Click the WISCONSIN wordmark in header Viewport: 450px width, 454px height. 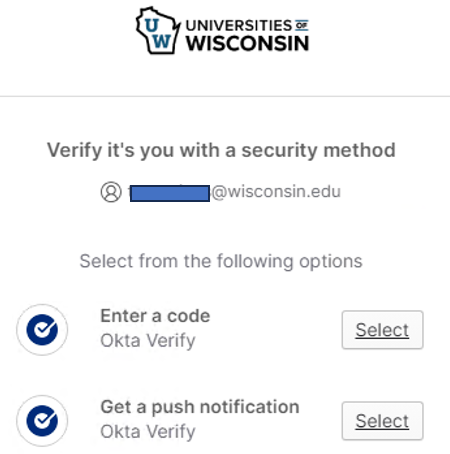coord(248,43)
